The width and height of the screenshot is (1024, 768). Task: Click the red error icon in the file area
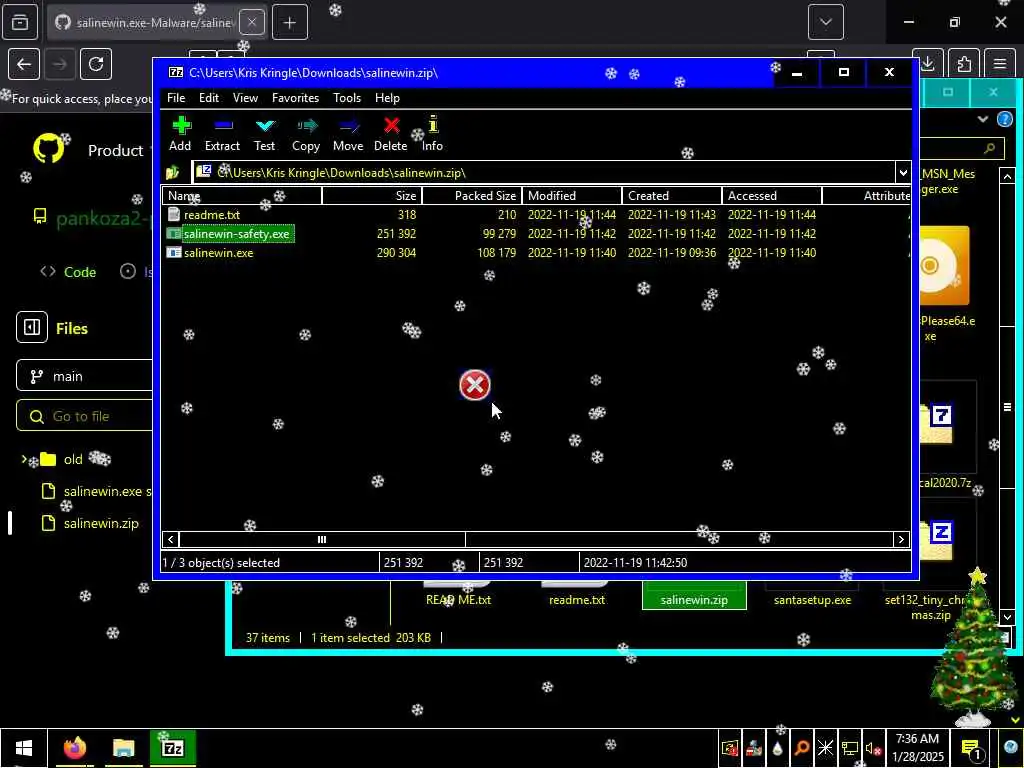[475, 385]
